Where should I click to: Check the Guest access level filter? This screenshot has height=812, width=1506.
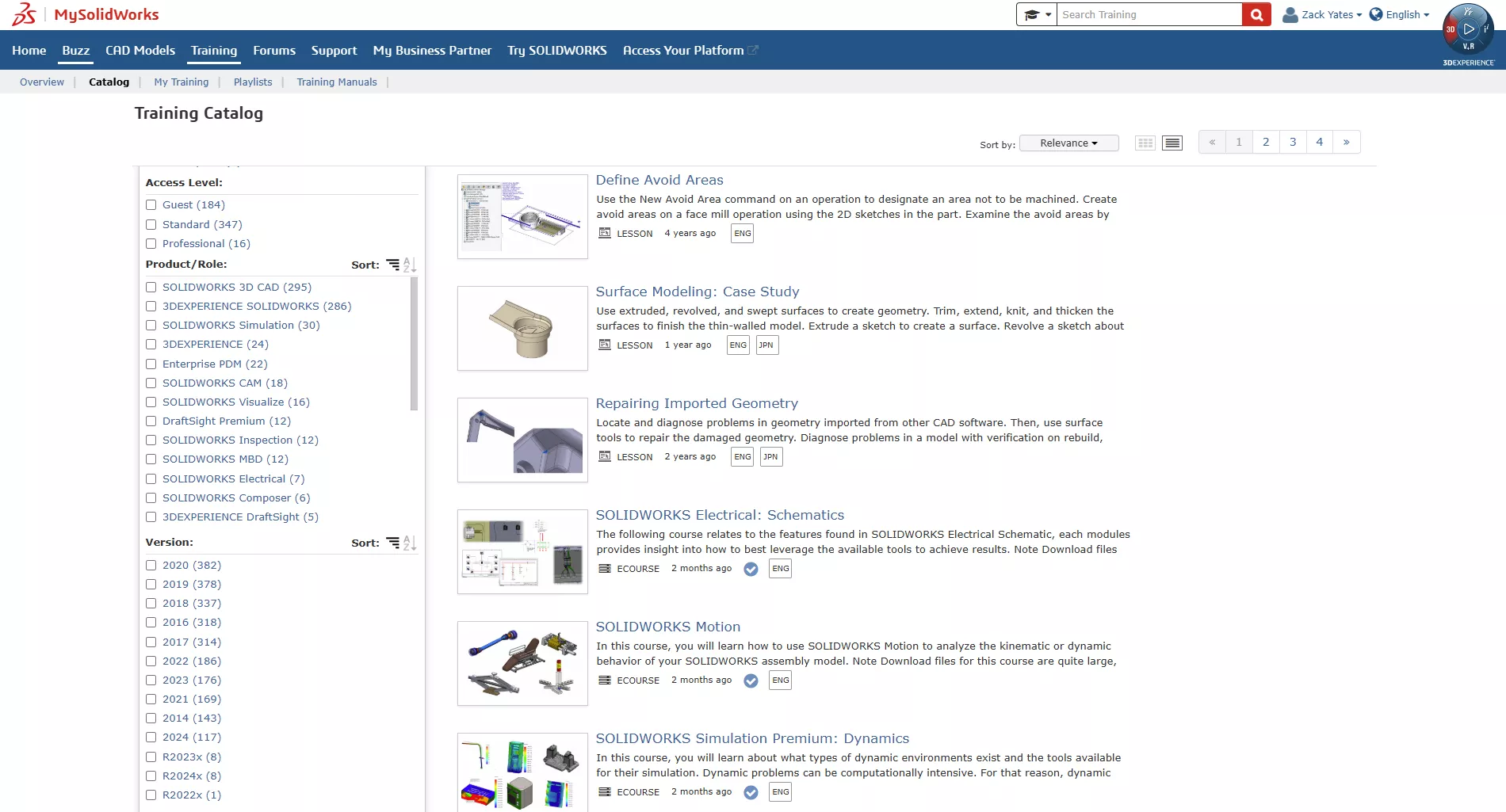(x=151, y=205)
